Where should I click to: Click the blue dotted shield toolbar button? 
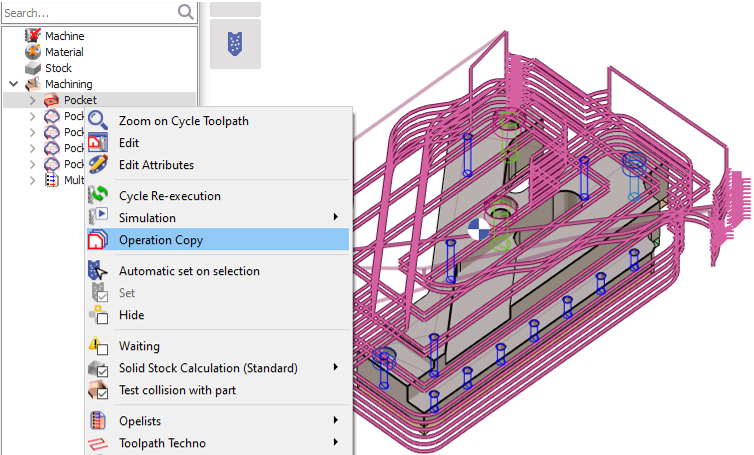pos(235,44)
